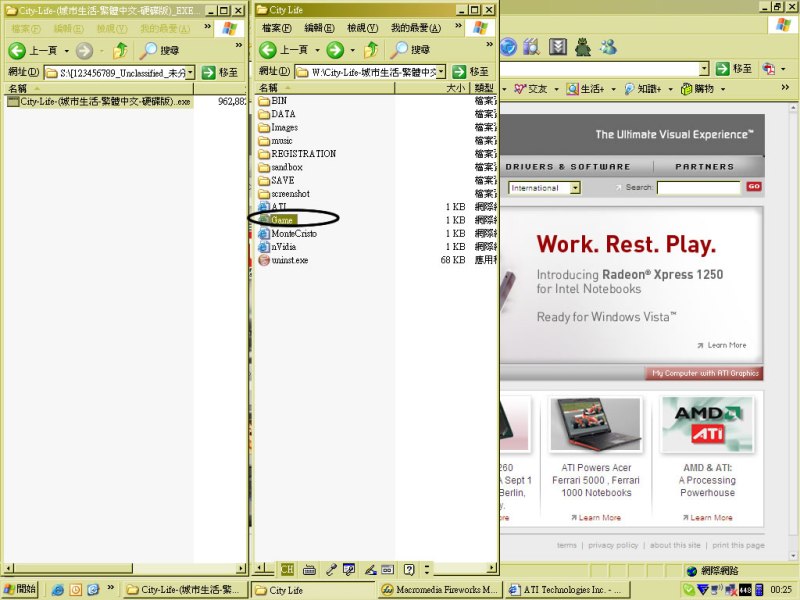Click the gray double-chevron down icon in browser toolbar
The width and height of the screenshot is (800, 600).
558,47
